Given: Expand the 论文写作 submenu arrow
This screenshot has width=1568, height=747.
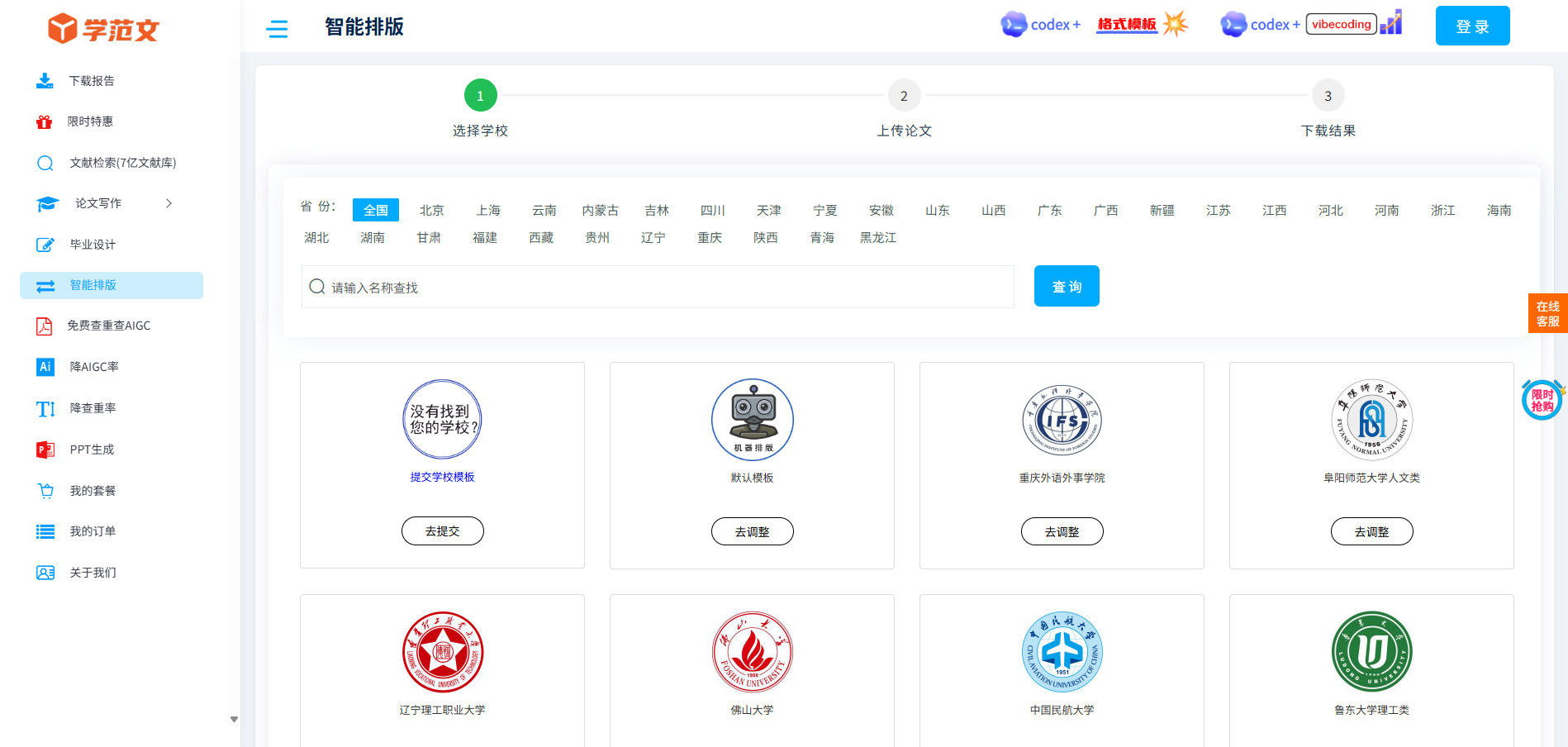Looking at the screenshot, I should [169, 203].
